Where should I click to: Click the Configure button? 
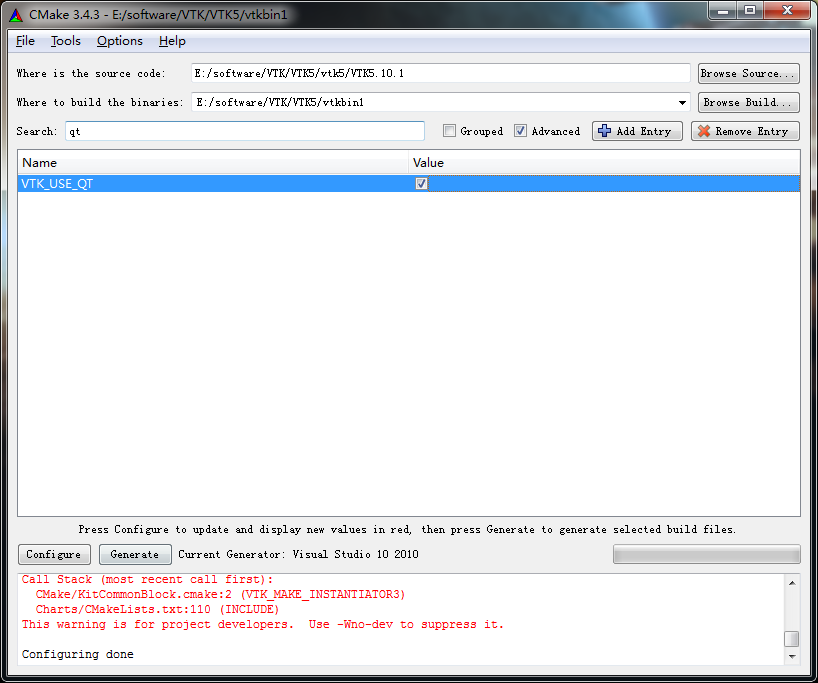54,554
